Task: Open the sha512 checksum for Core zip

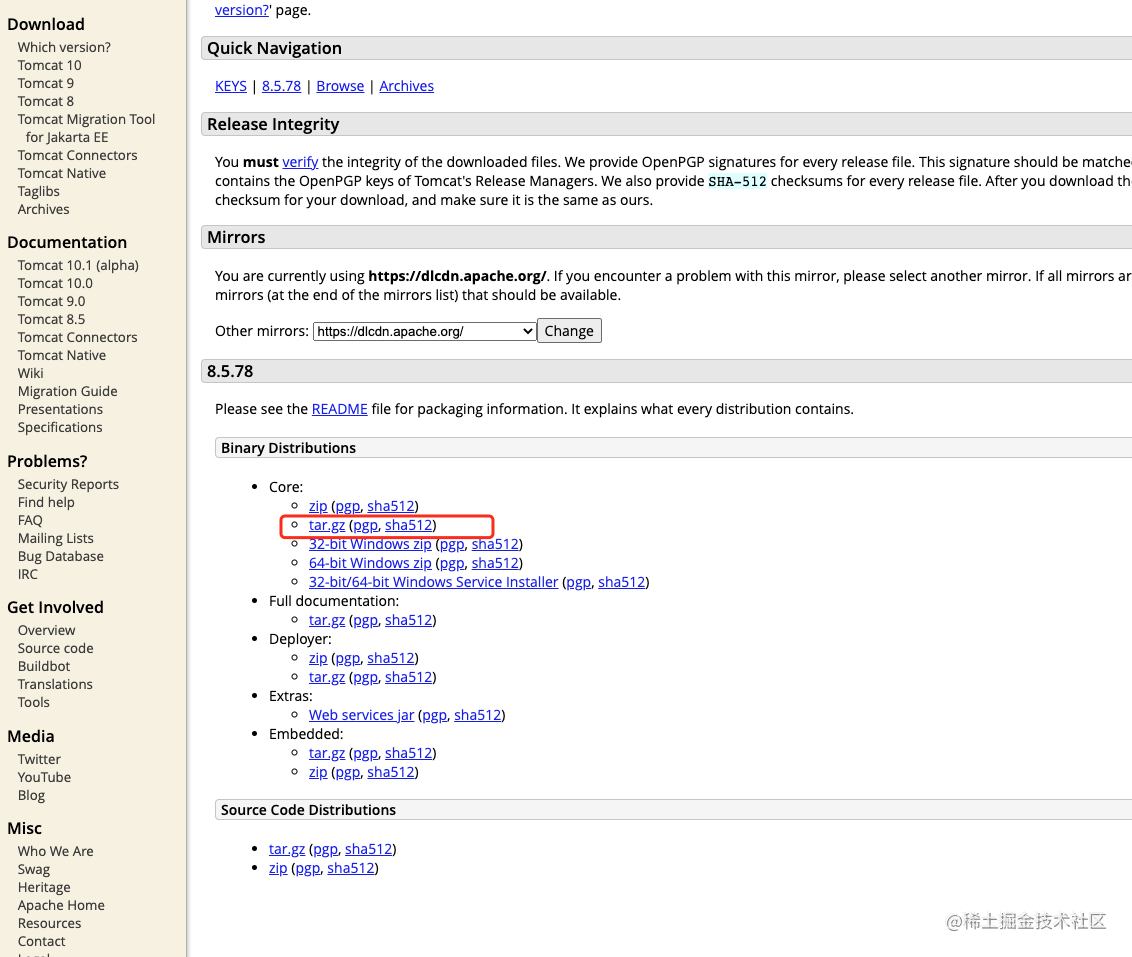Action: (x=391, y=506)
